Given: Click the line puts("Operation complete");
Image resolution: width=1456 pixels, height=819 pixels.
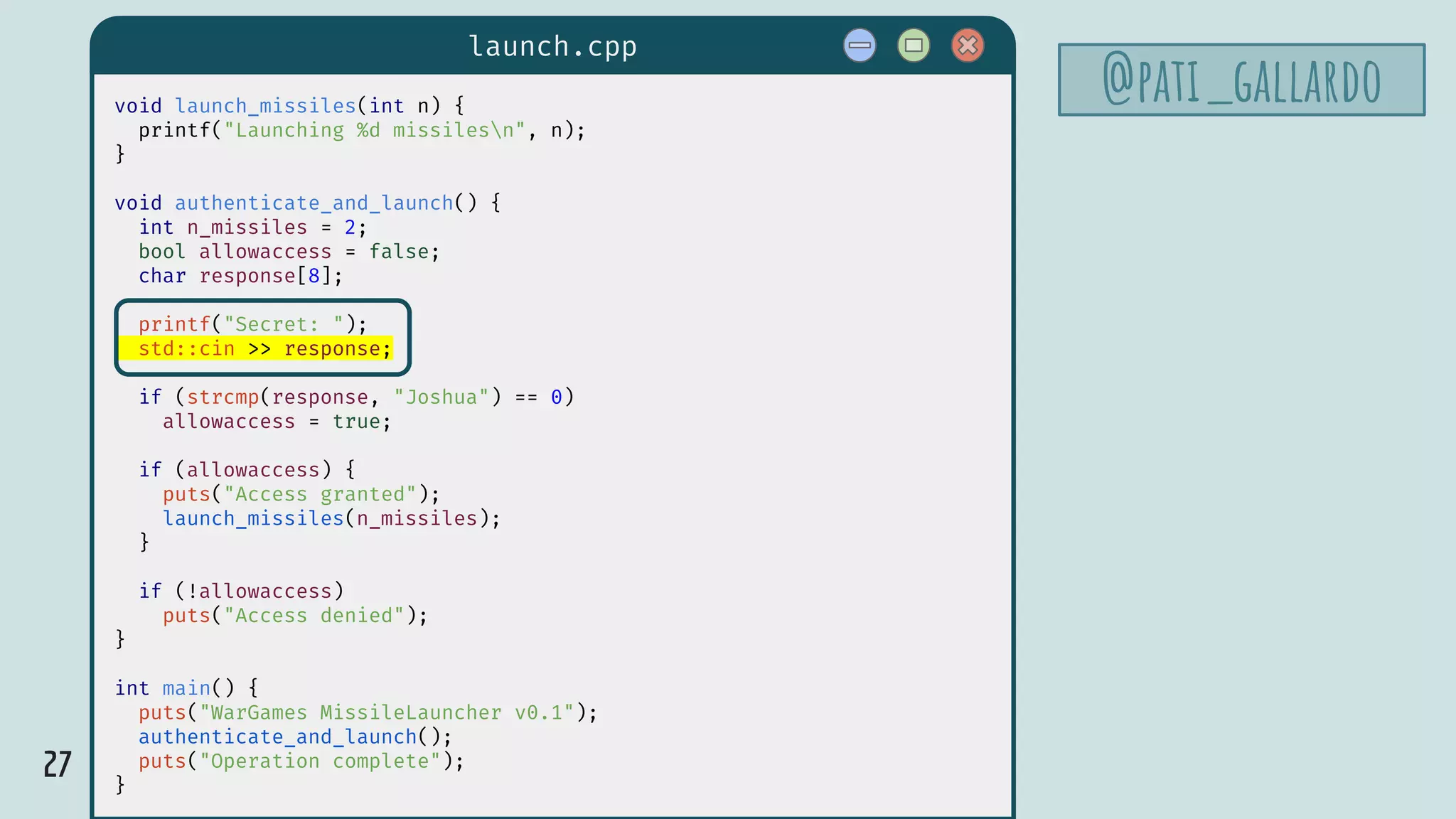Looking at the screenshot, I should [x=301, y=761].
